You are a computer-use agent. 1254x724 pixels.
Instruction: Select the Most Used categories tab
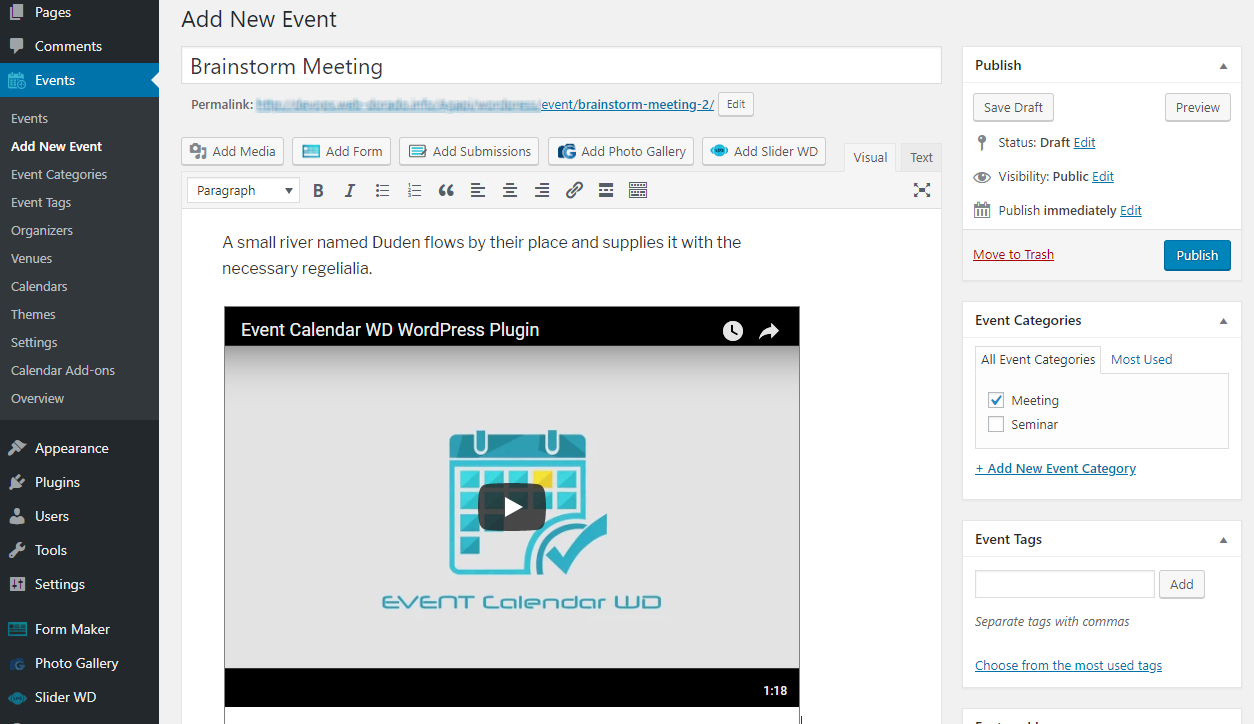point(1142,360)
